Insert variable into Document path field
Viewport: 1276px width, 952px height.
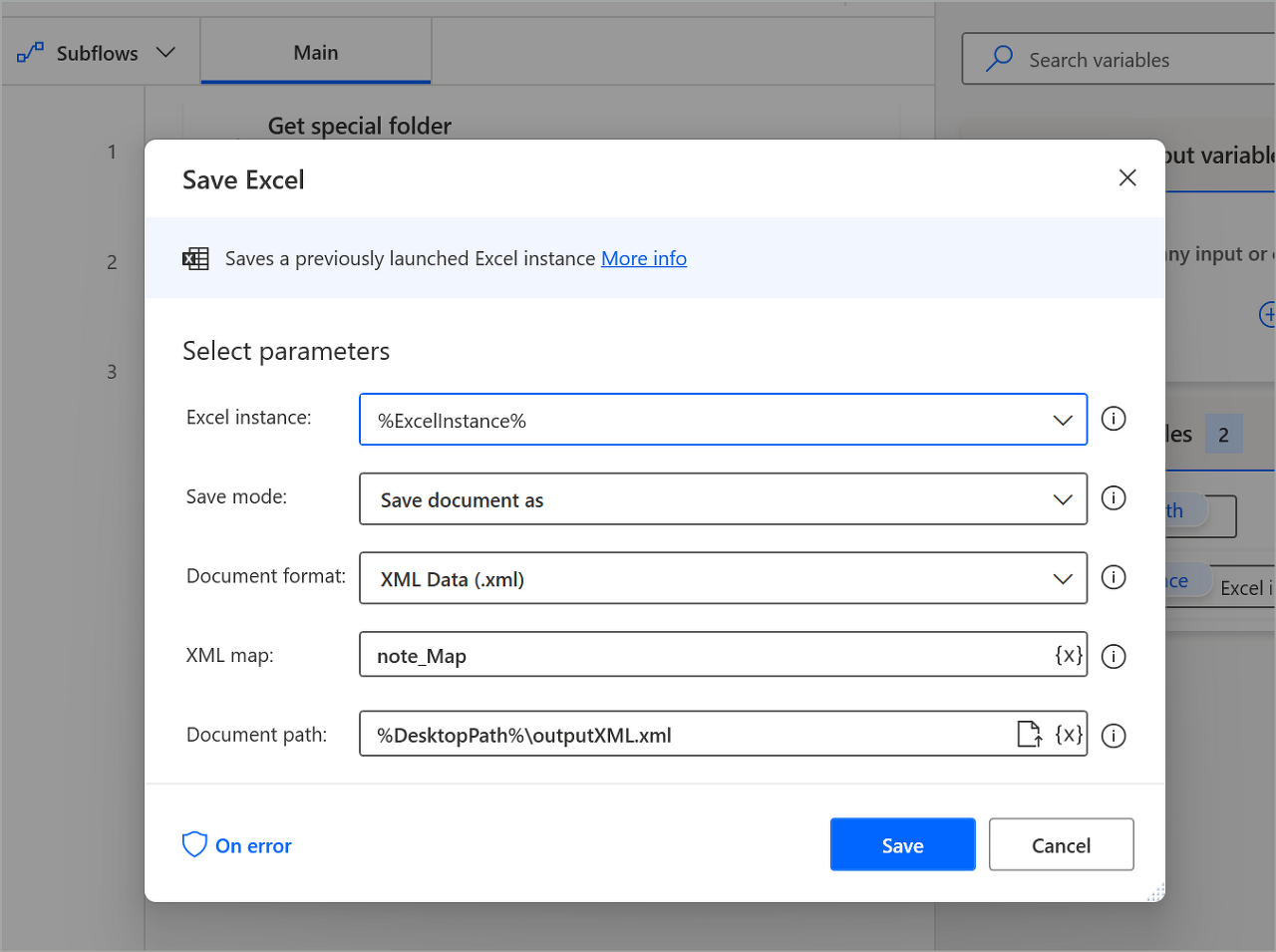point(1069,735)
